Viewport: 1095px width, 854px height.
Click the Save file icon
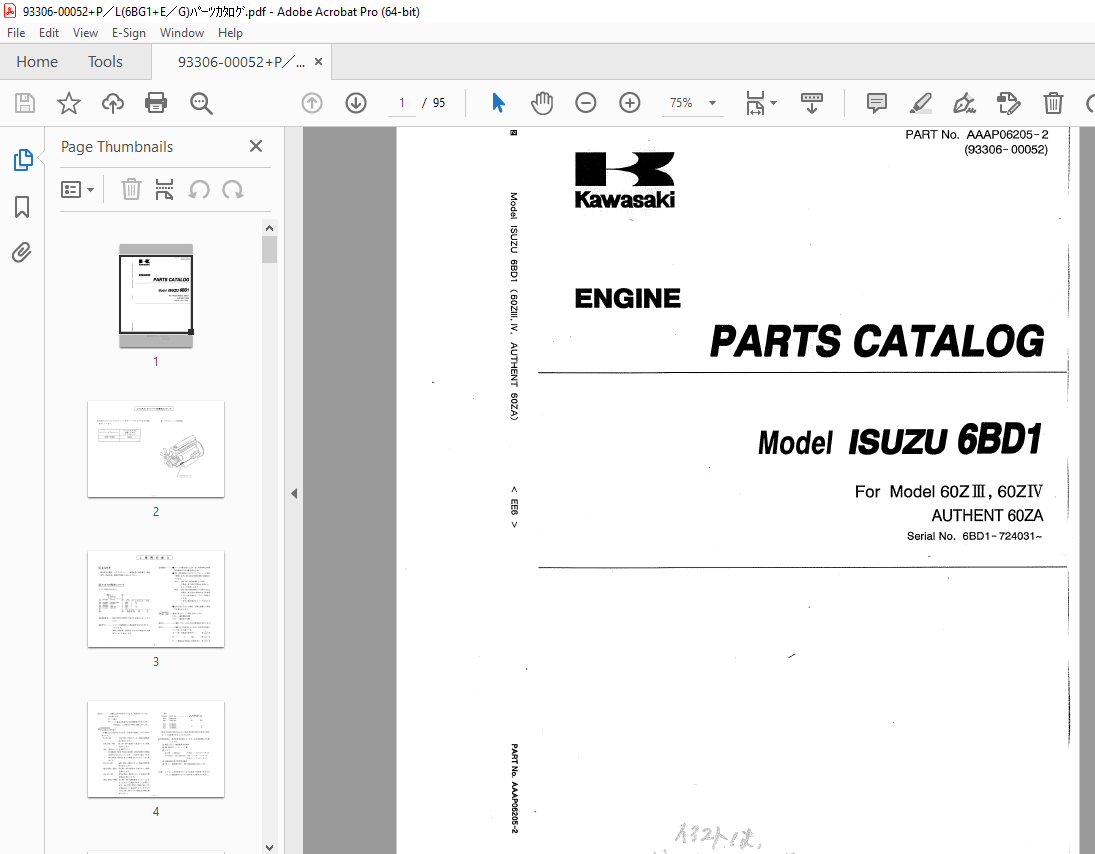[x=25, y=103]
